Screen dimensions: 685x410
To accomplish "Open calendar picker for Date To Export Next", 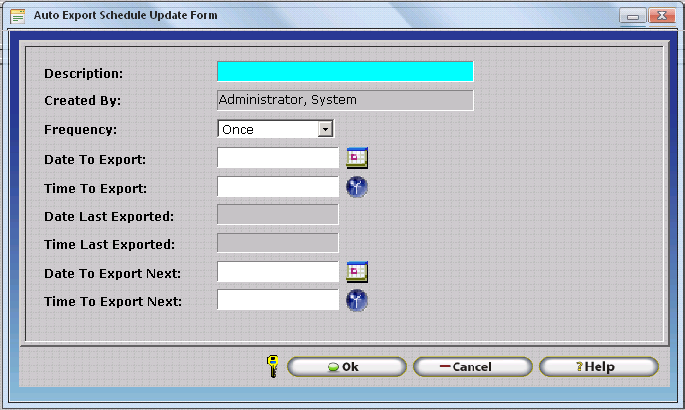I will (357, 272).
